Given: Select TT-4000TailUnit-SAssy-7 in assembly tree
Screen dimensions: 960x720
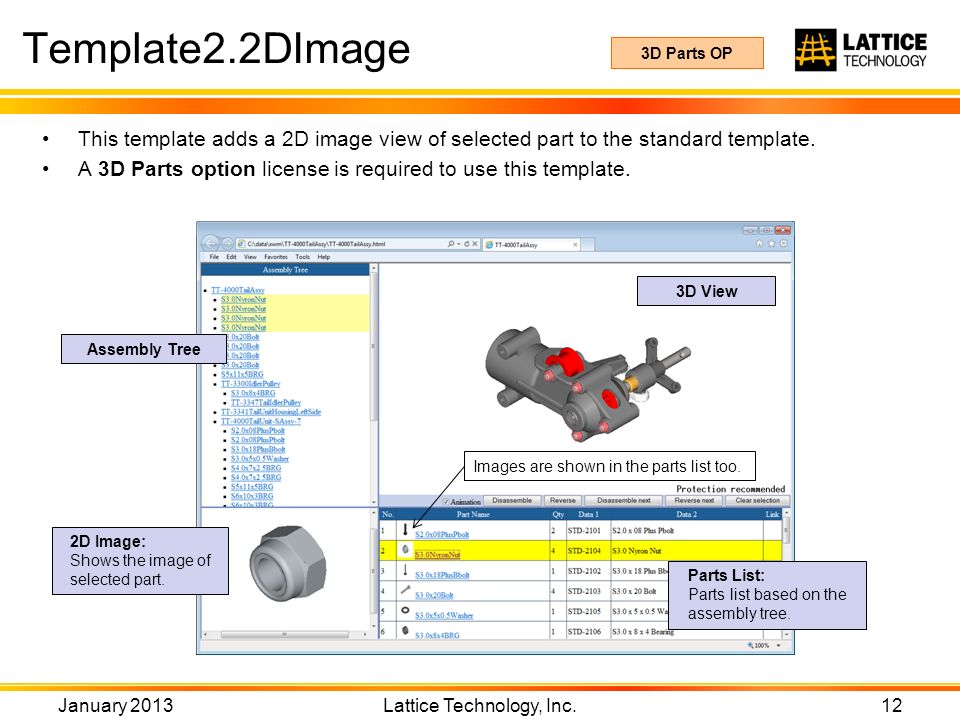Looking at the screenshot, I should pyautogui.click(x=261, y=421).
